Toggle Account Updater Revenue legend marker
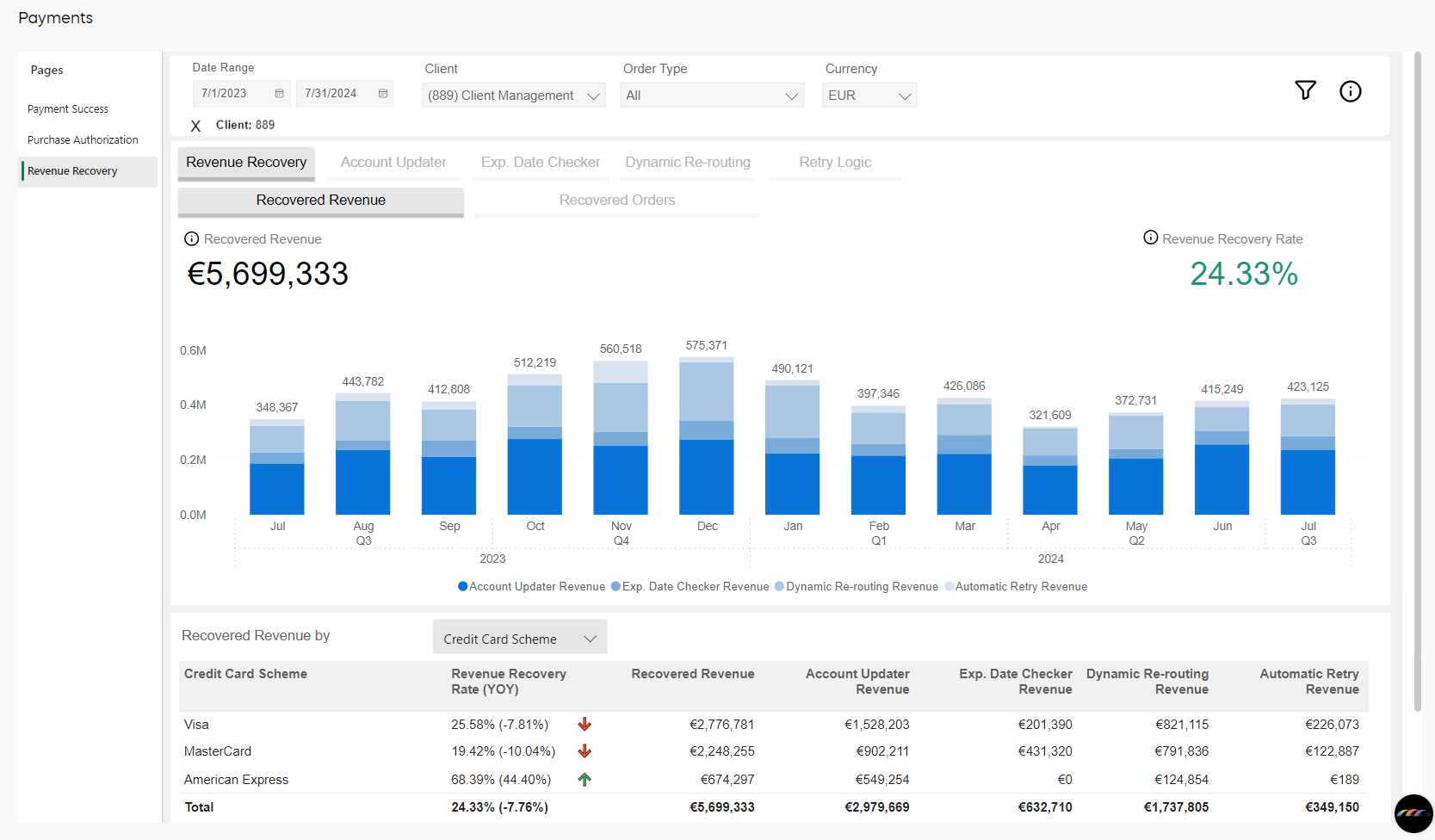 click(462, 586)
